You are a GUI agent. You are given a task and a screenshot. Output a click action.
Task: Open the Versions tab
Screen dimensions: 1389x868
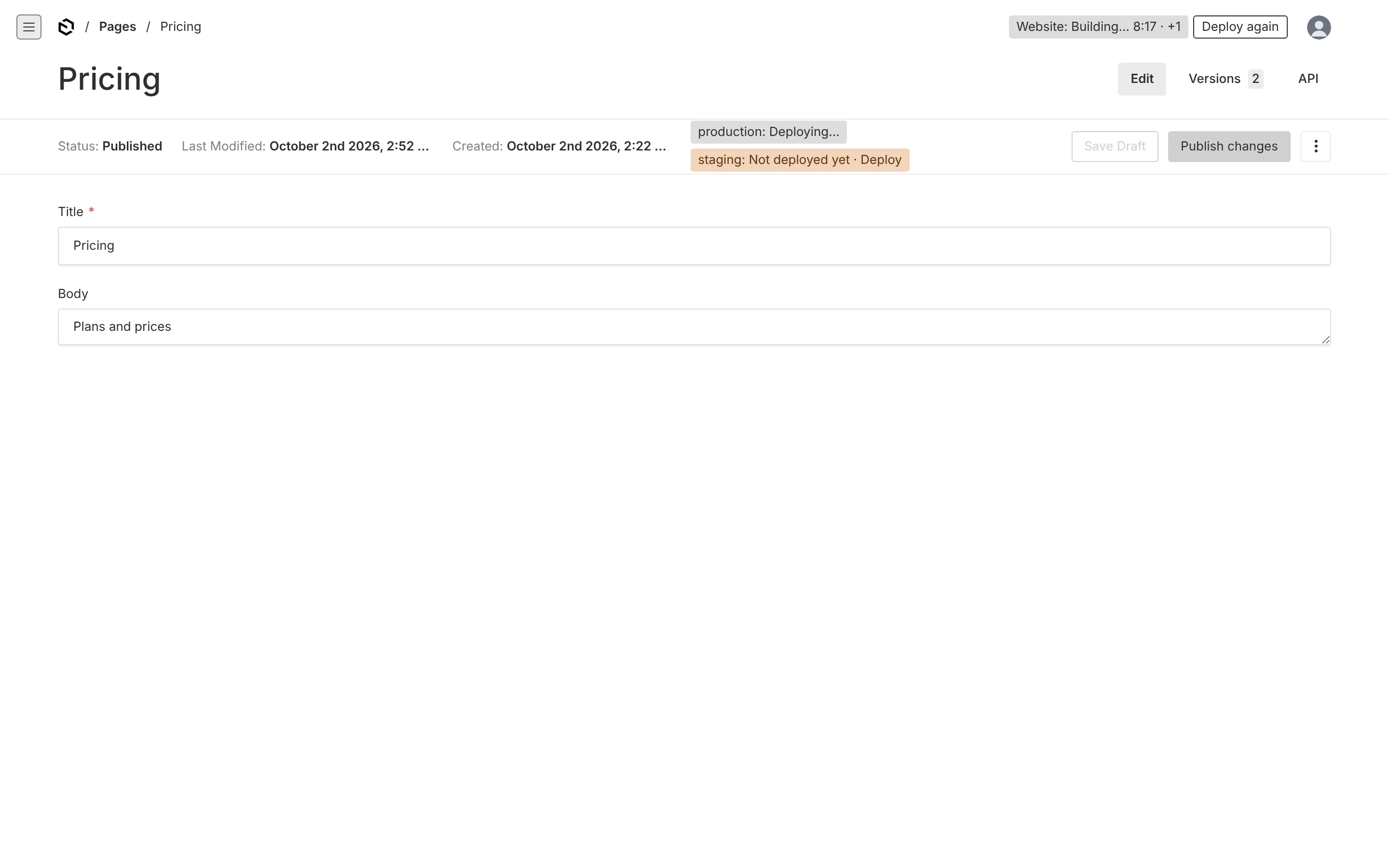[x=1225, y=79]
